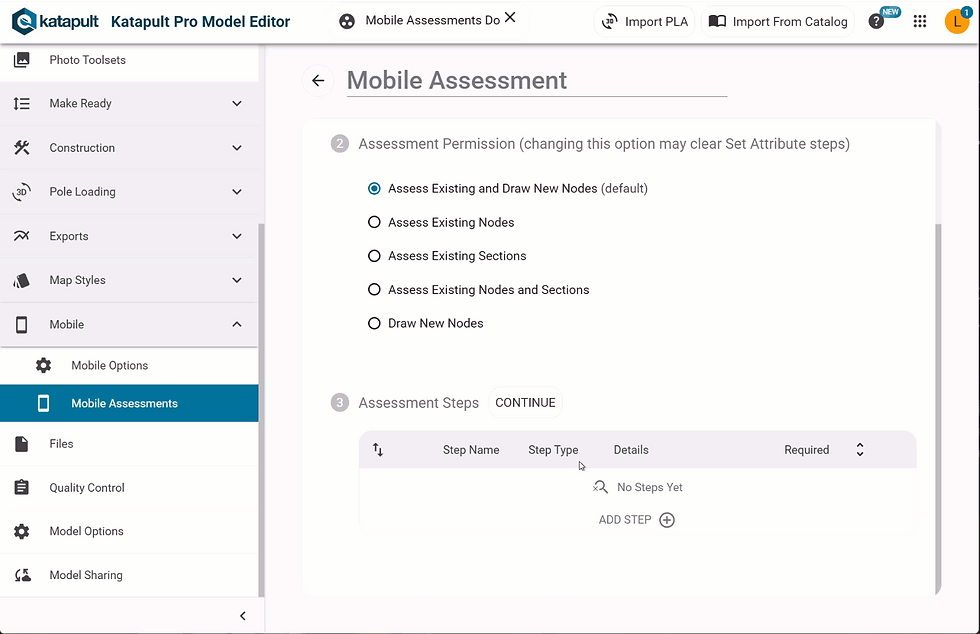This screenshot has height=634, width=980.
Task: Click the sidebar vertical scrollbar
Action: click(x=261, y=410)
